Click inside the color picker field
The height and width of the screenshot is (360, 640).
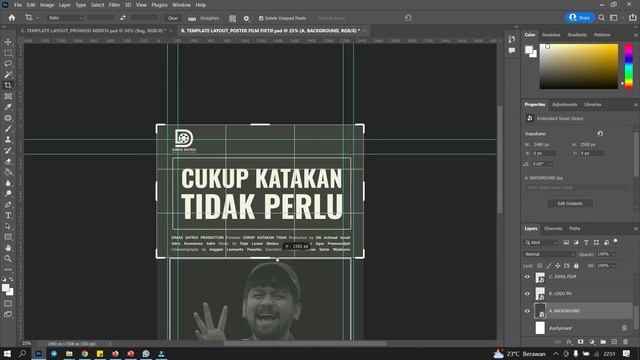(579, 67)
